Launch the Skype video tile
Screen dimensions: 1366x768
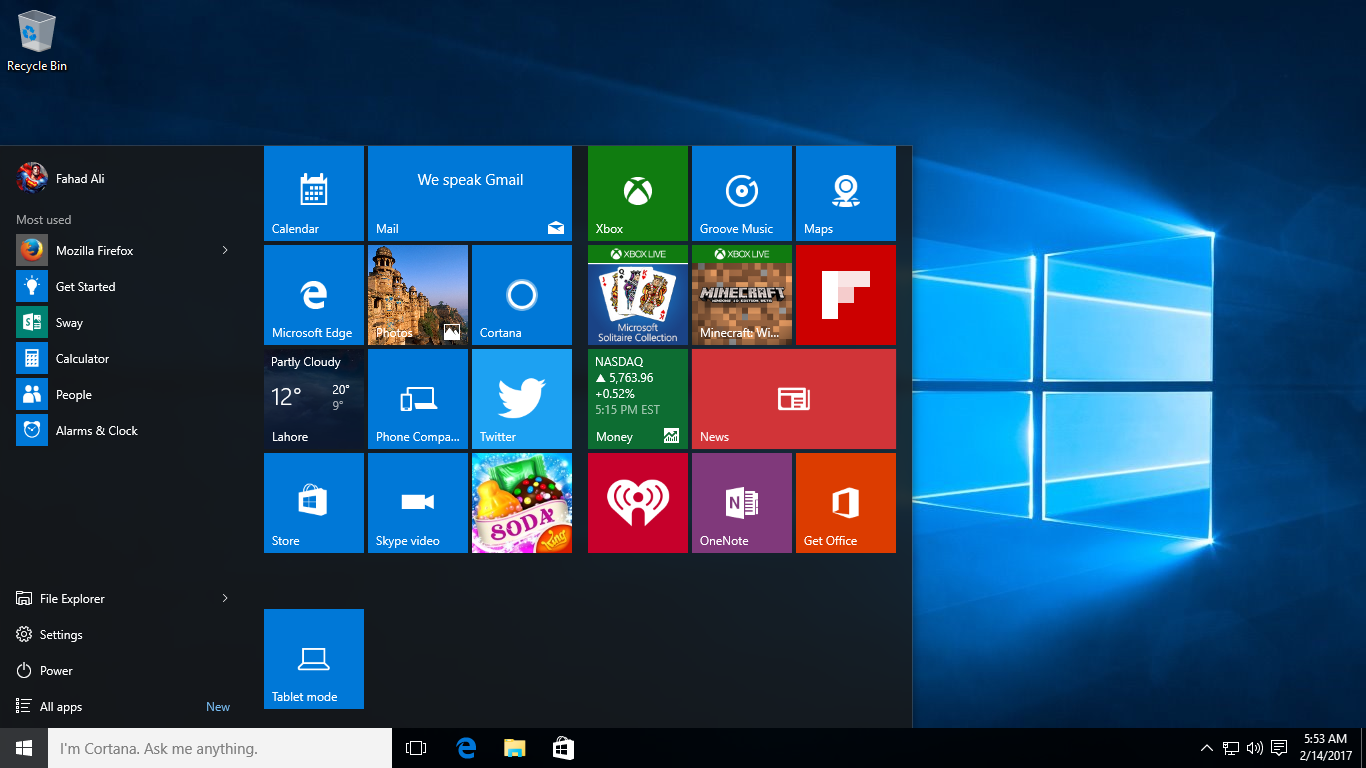click(x=418, y=503)
